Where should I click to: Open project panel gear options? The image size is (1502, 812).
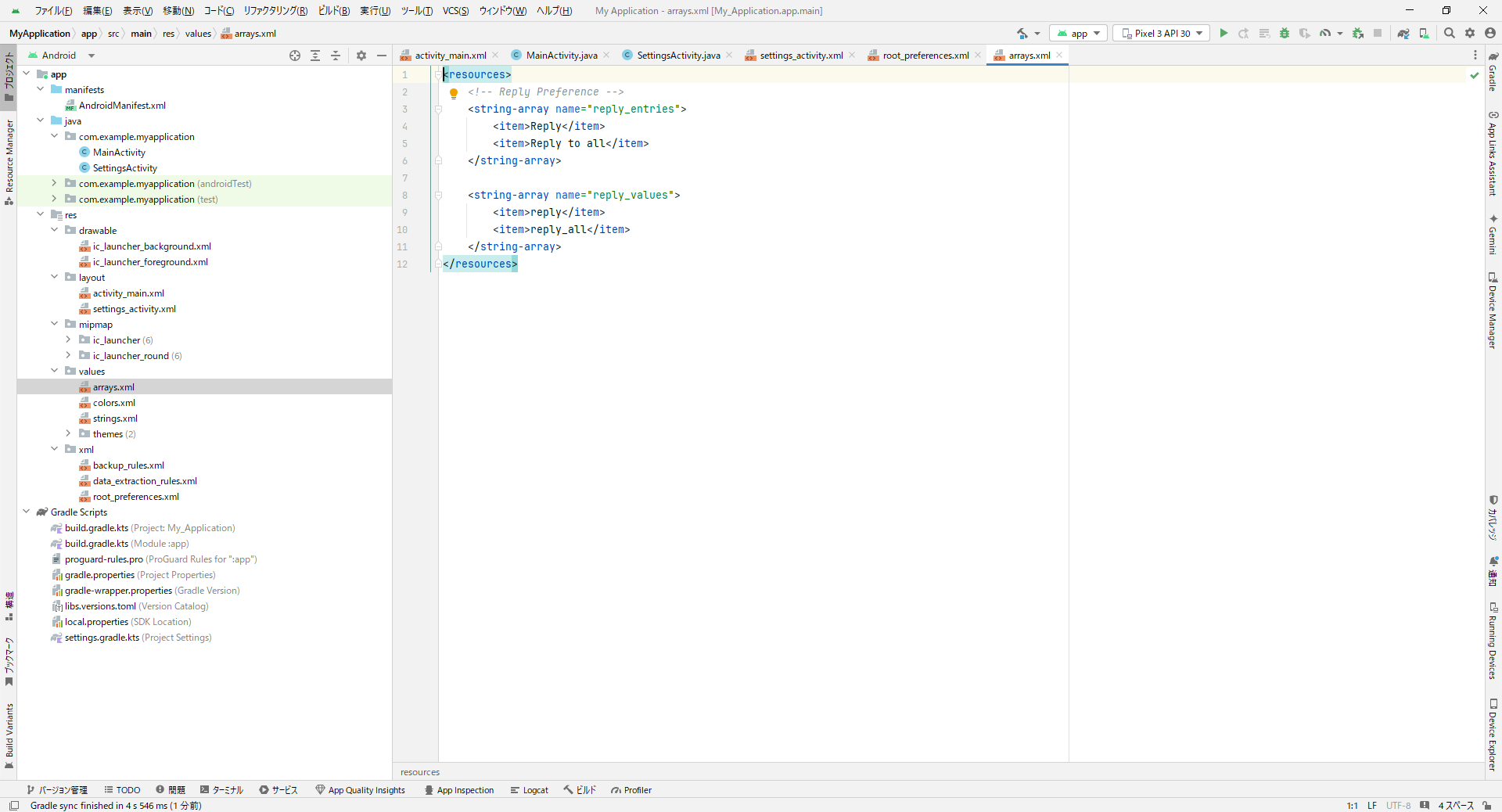pos(361,56)
